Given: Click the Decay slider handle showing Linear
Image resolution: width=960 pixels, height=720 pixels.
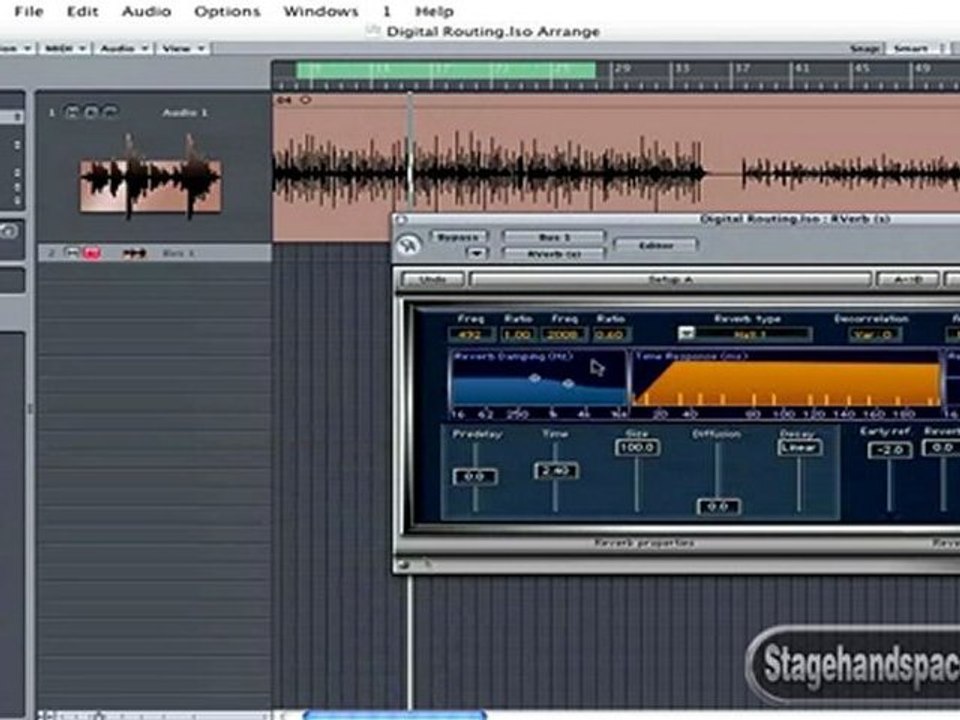Looking at the screenshot, I should pyautogui.click(x=799, y=448).
